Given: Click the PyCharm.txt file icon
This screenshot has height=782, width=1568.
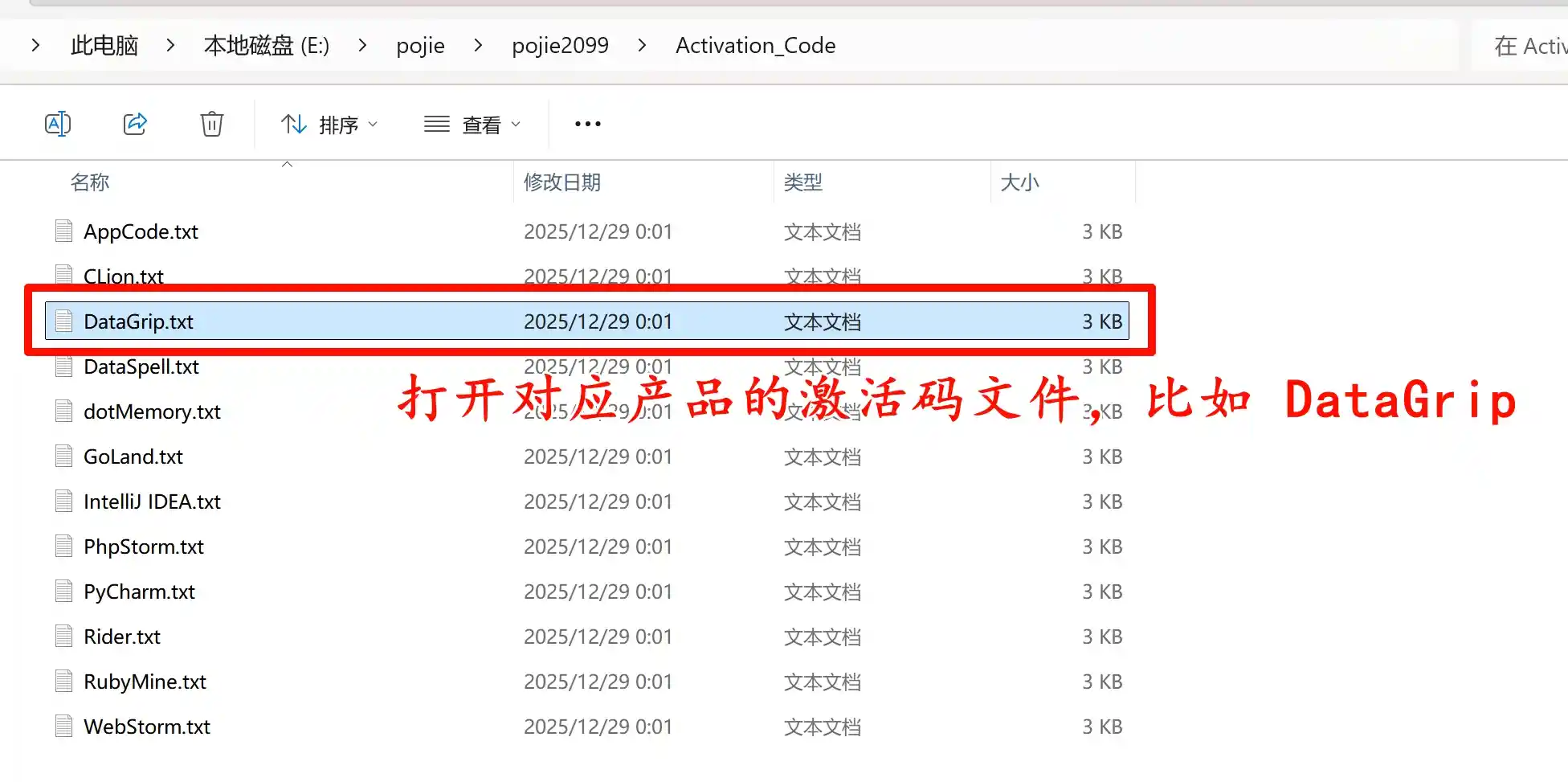Looking at the screenshot, I should (x=64, y=592).
